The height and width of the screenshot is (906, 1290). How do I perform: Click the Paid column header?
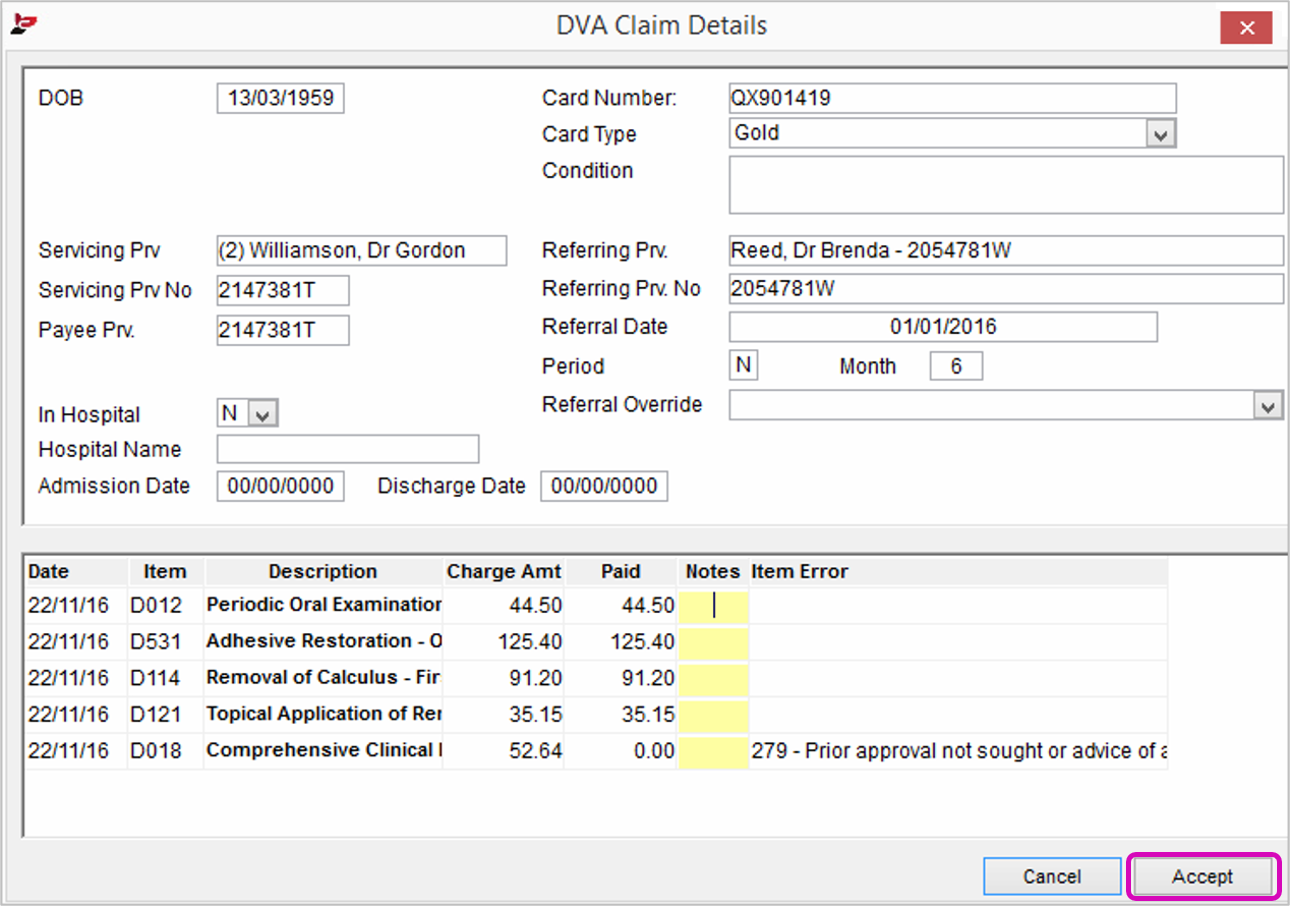[x=621, y=572]
